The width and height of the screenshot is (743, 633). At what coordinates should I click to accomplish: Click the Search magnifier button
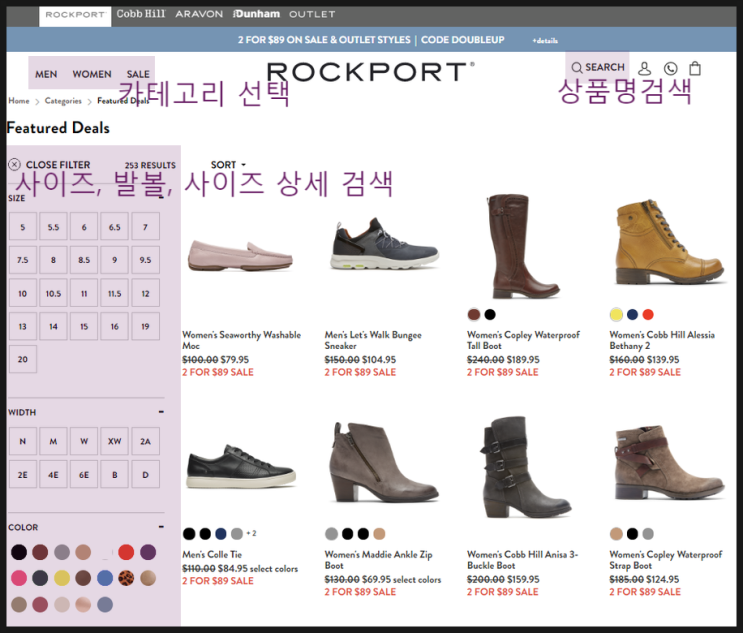click(x=598, y=67)
